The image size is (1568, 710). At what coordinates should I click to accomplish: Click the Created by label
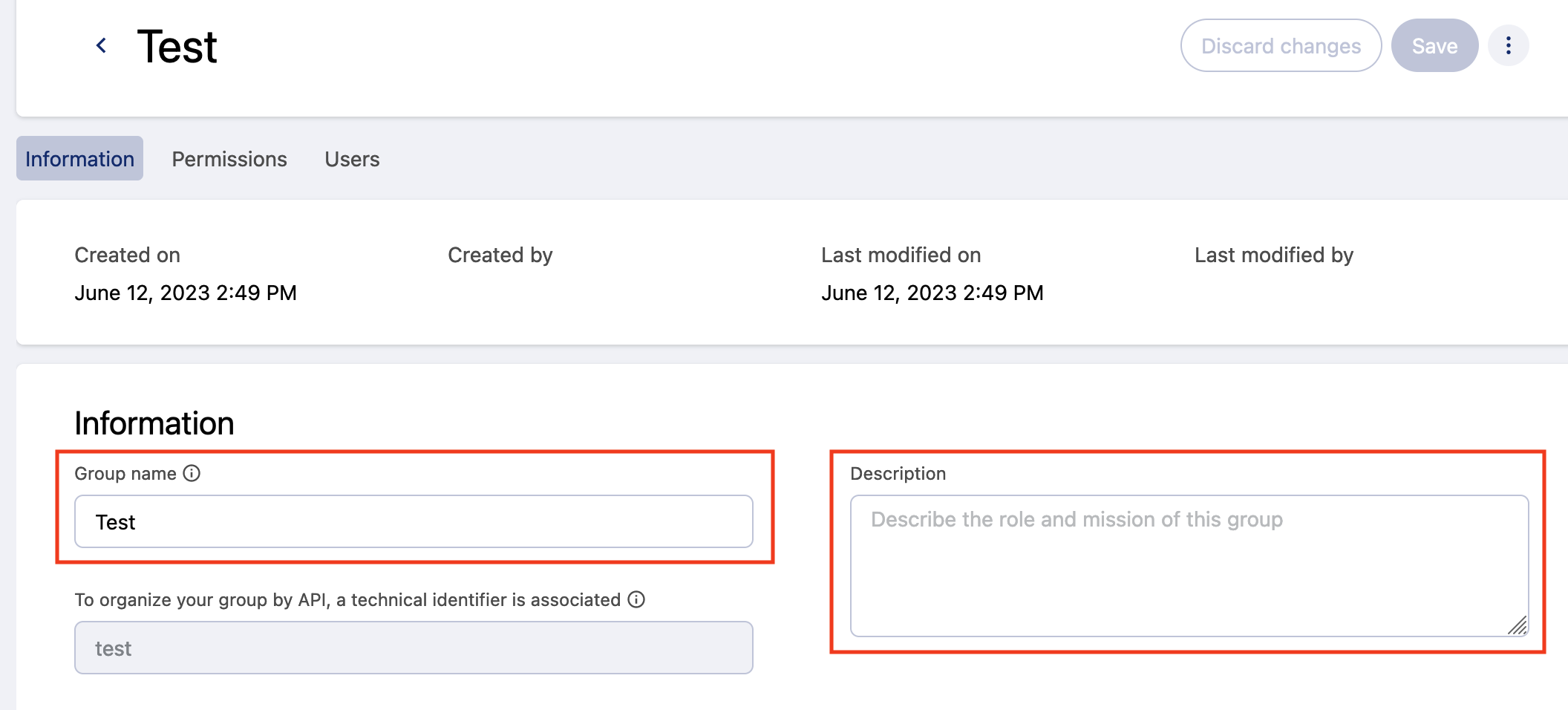[500, 255]
